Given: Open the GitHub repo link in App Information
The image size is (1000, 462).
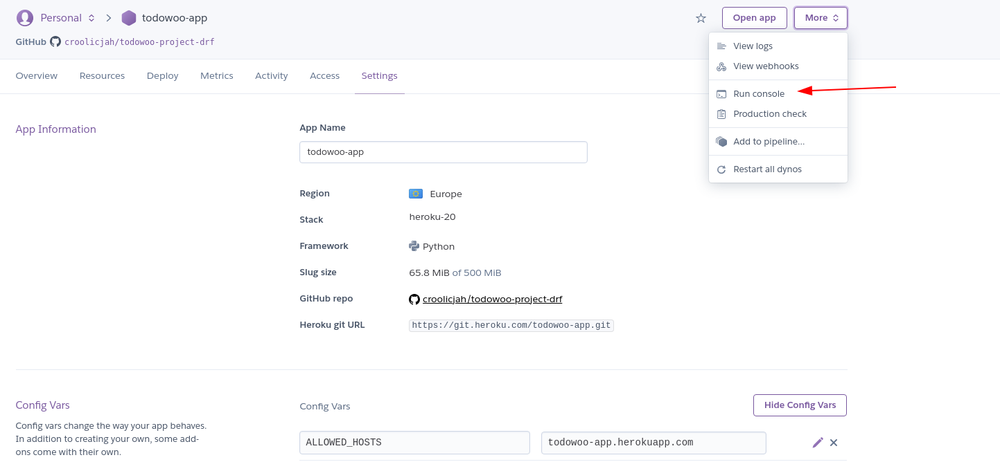Looking at the screenshot, I should (x=492, y=299).
